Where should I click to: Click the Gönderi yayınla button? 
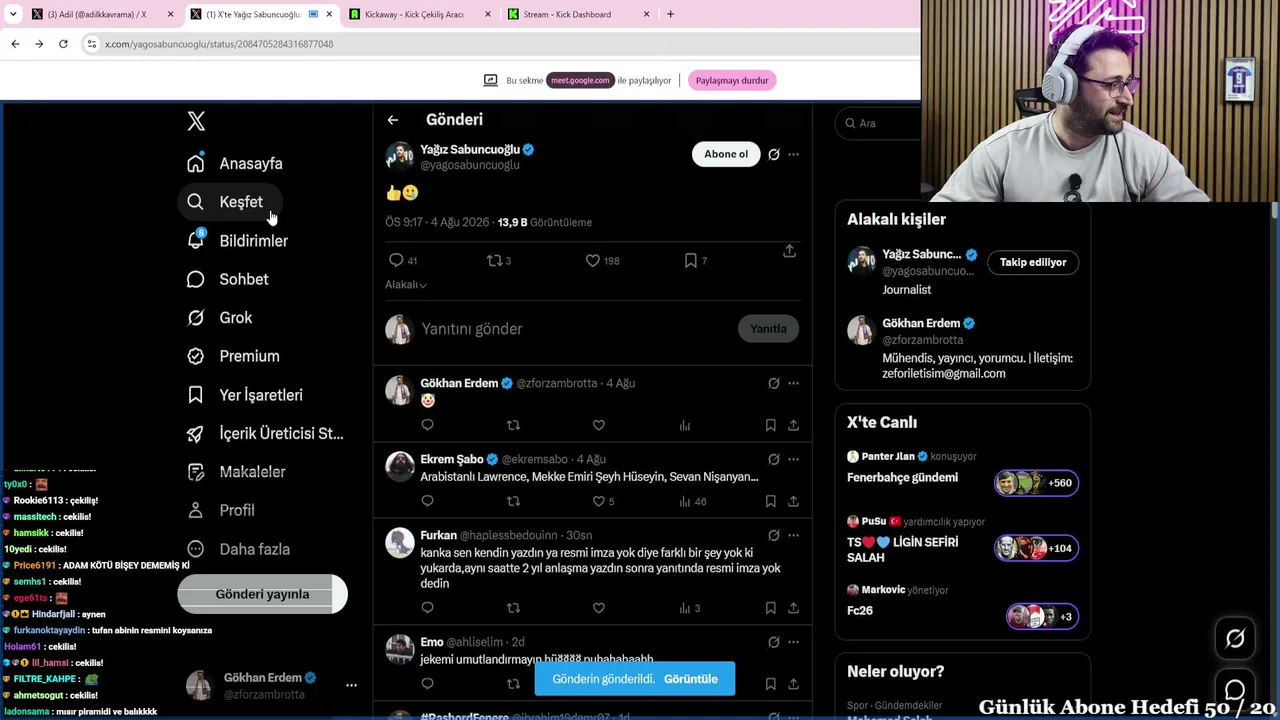[x=262, y=594]
